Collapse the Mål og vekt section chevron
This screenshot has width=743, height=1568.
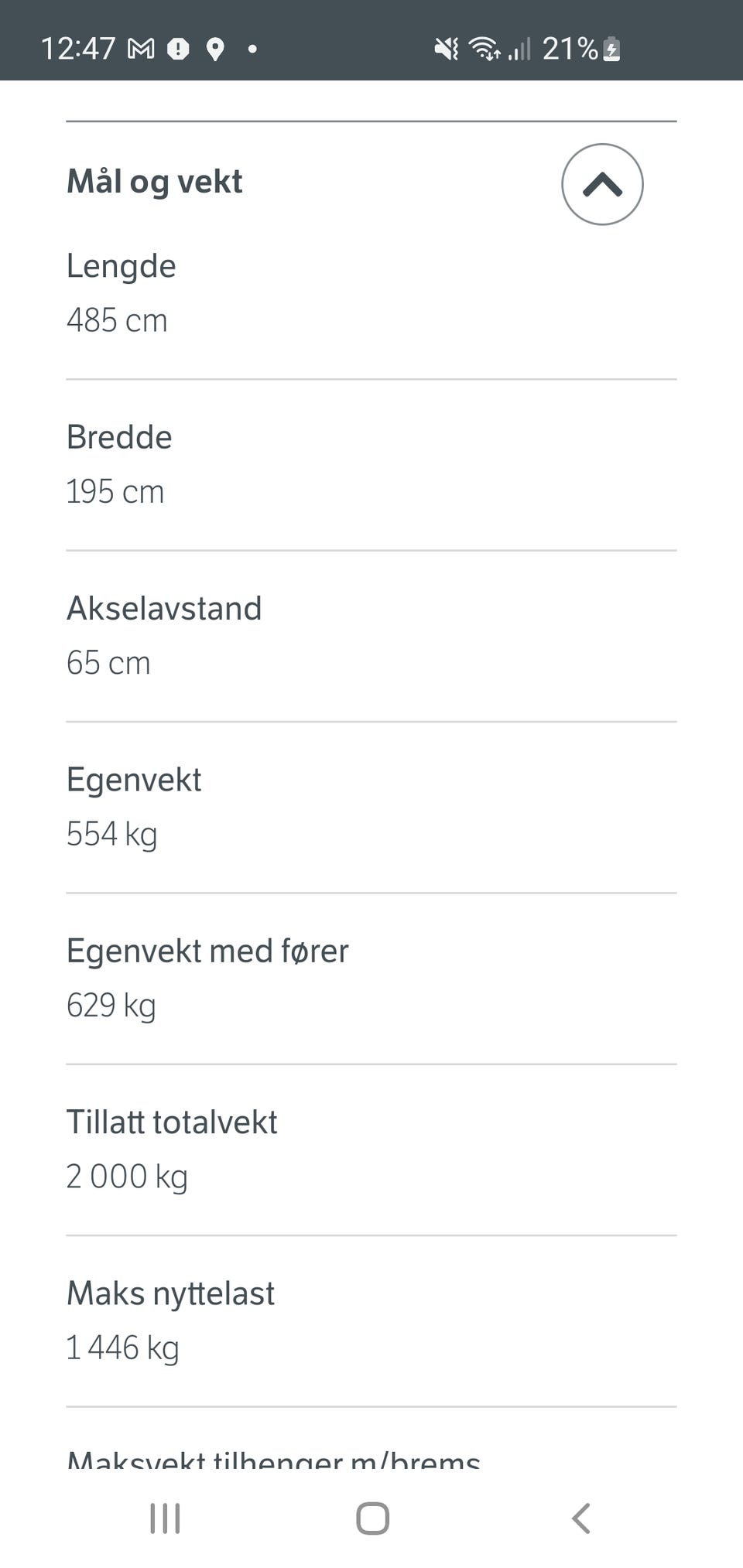(602, 184)
